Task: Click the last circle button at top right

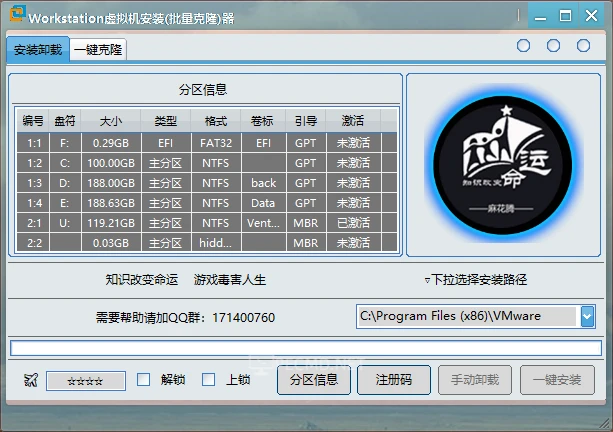Action: [583, 46]
